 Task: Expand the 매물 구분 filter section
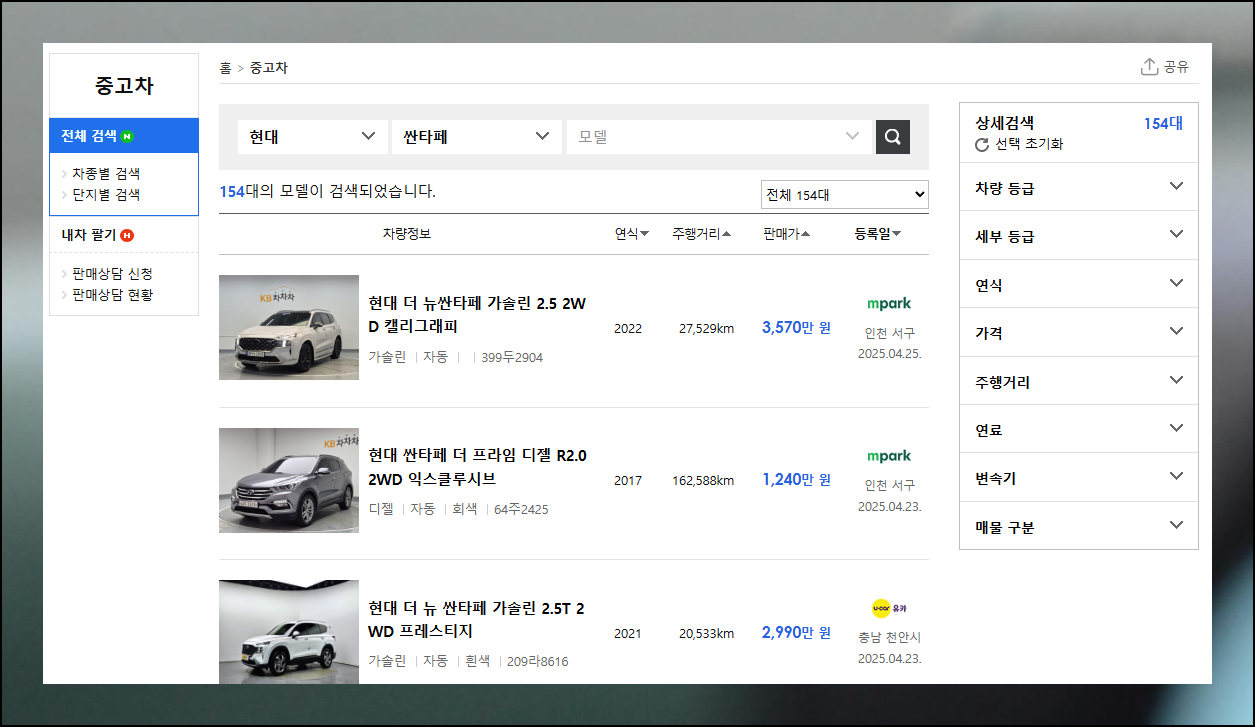pyautogui.click(x=1078, y=526)
